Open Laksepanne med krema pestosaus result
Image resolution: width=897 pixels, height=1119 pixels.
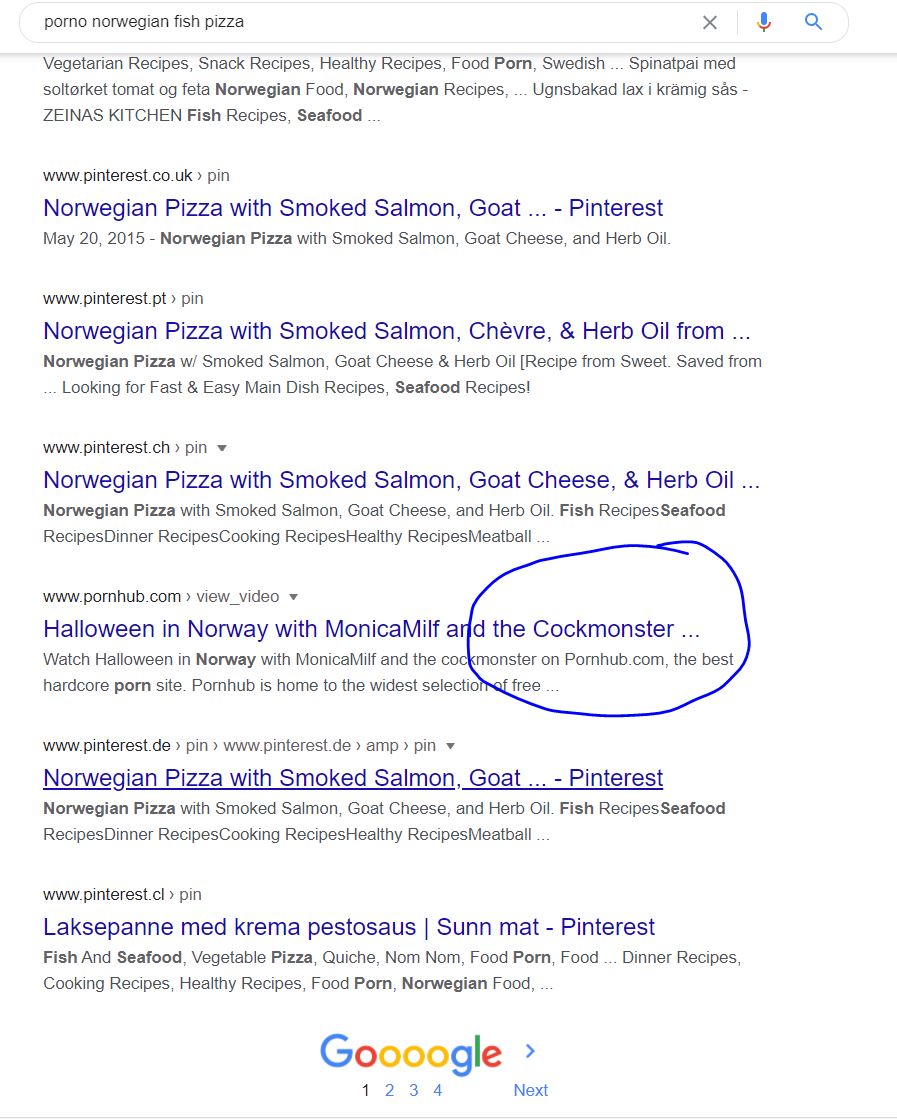point(349,927)
